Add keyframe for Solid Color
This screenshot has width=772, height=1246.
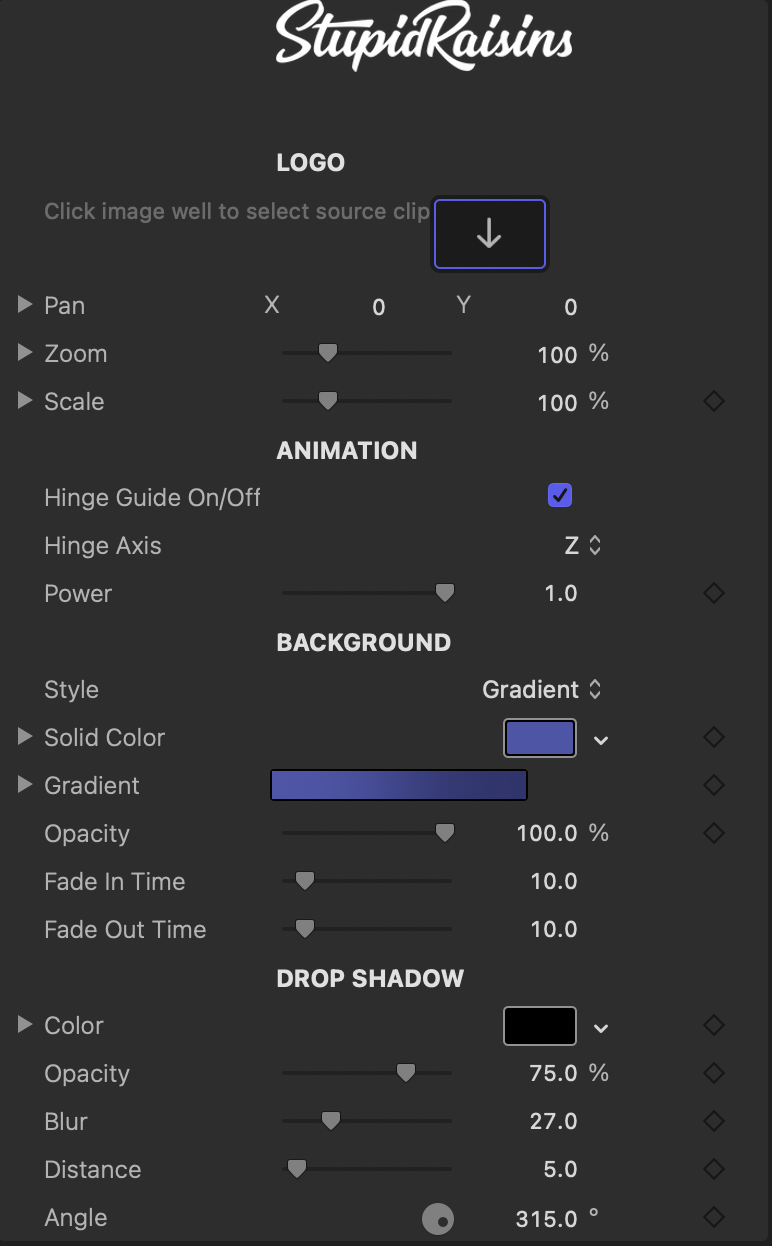[714, 738]
